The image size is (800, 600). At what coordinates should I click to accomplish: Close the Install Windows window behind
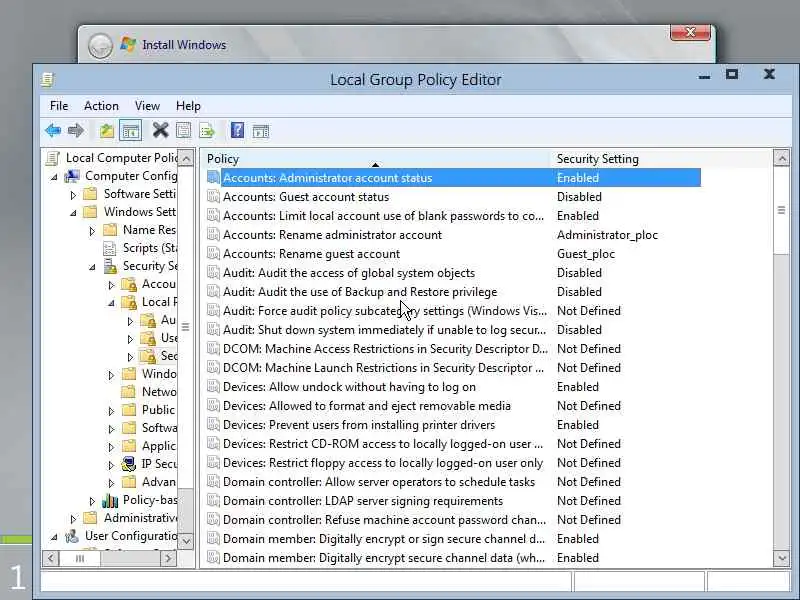[x=690, y=32]
